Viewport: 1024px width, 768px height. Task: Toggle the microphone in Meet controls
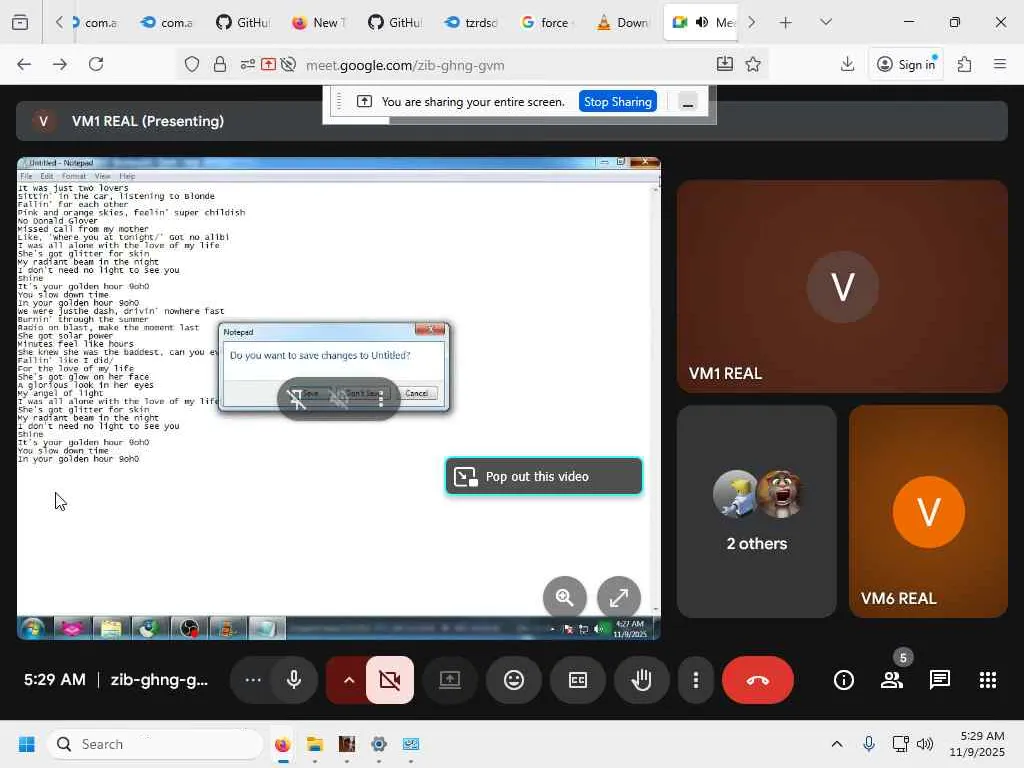pos(294,680)
